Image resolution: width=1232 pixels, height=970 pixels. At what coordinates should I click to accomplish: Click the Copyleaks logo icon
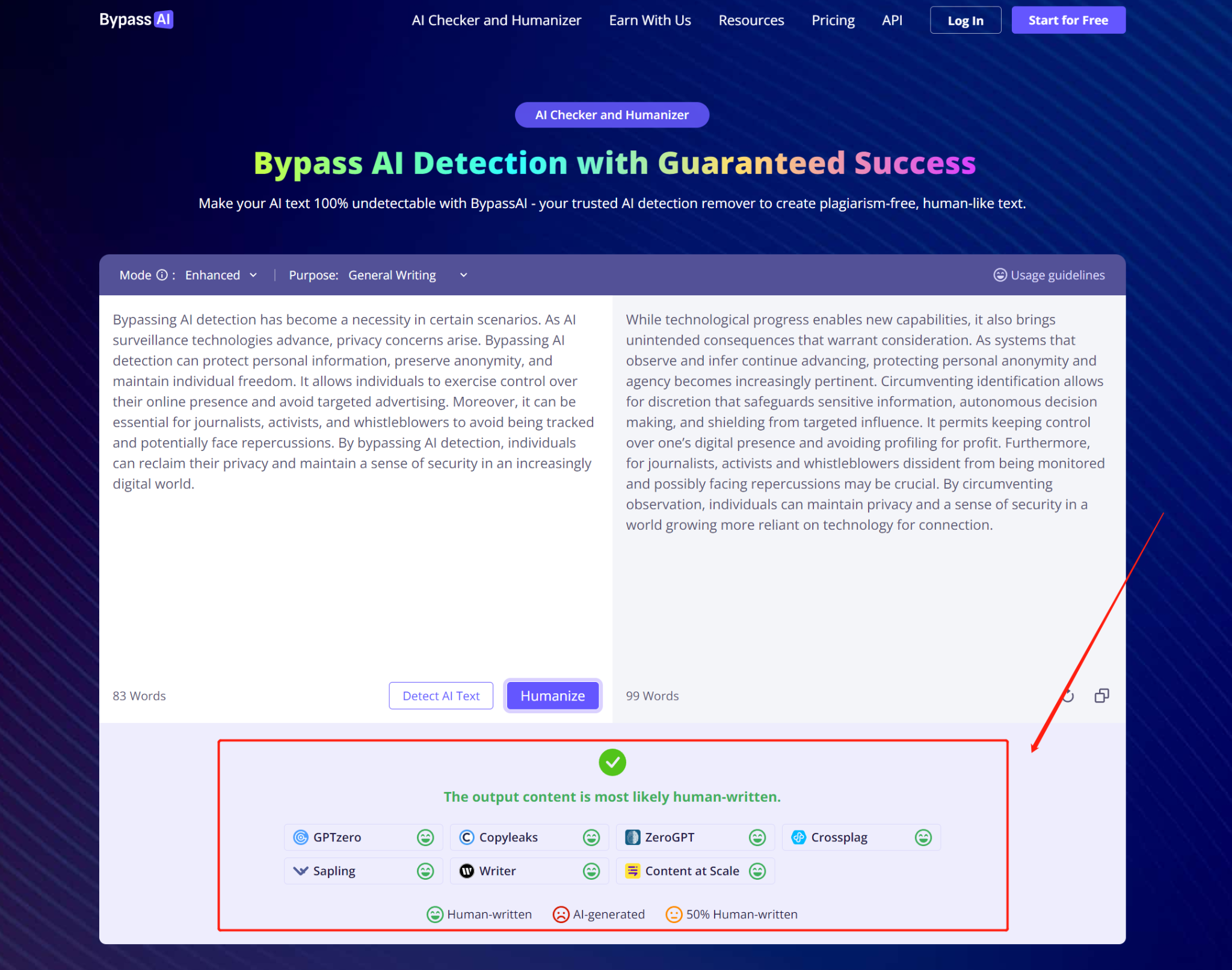point(466,837)
